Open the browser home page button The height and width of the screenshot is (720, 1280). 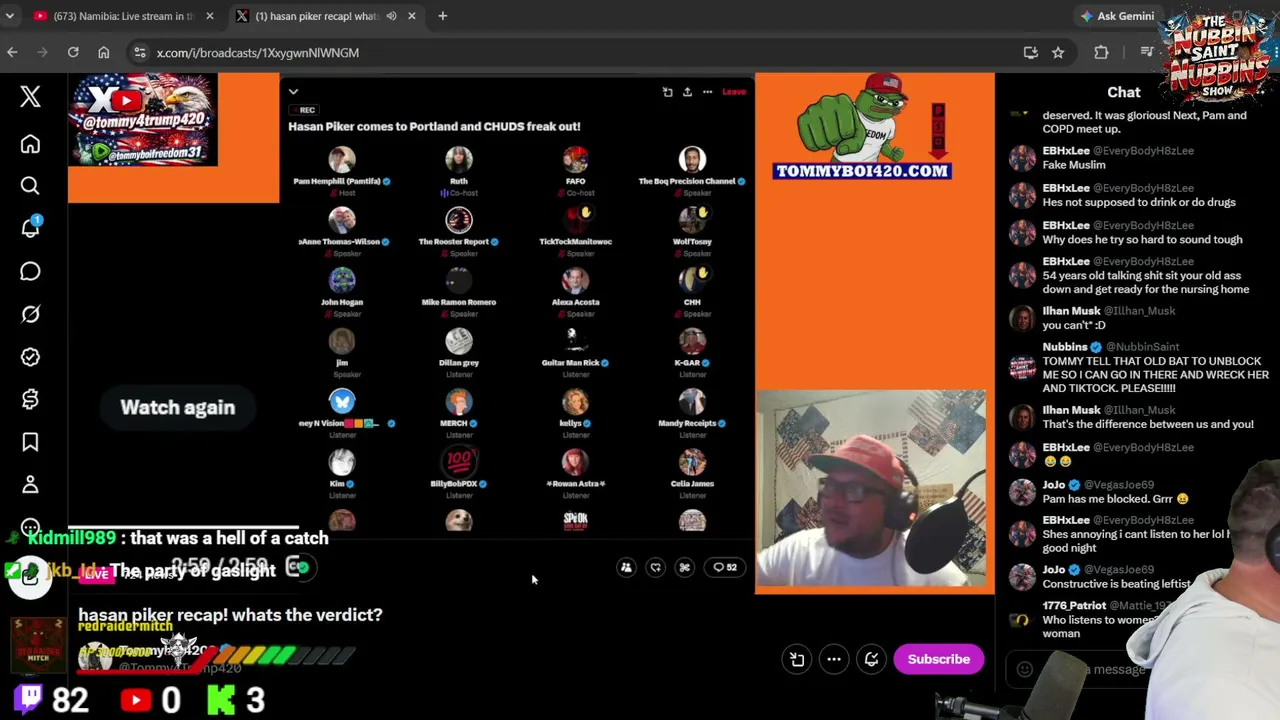click(x=104, y=52)
